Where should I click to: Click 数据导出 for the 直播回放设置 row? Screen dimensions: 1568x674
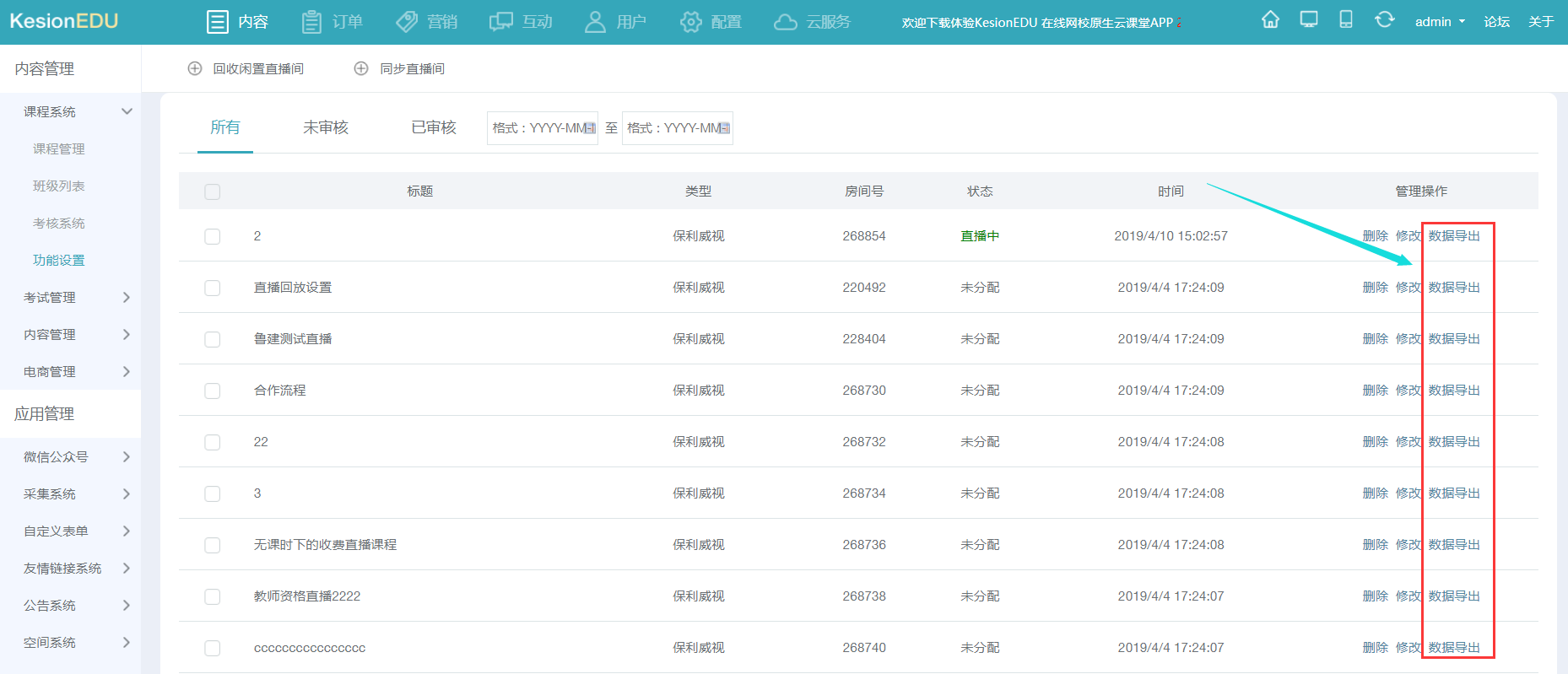[x=1454, y=288]
